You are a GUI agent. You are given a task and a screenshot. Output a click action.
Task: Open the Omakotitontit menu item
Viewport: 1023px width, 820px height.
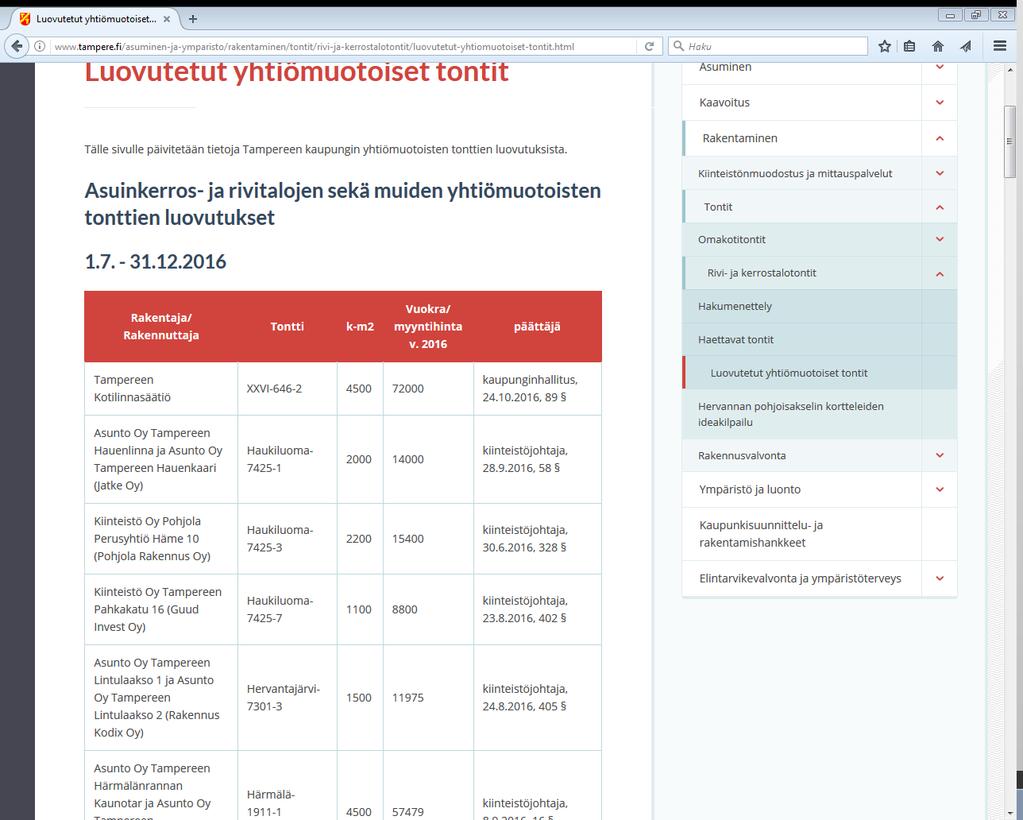pos(731,239)
